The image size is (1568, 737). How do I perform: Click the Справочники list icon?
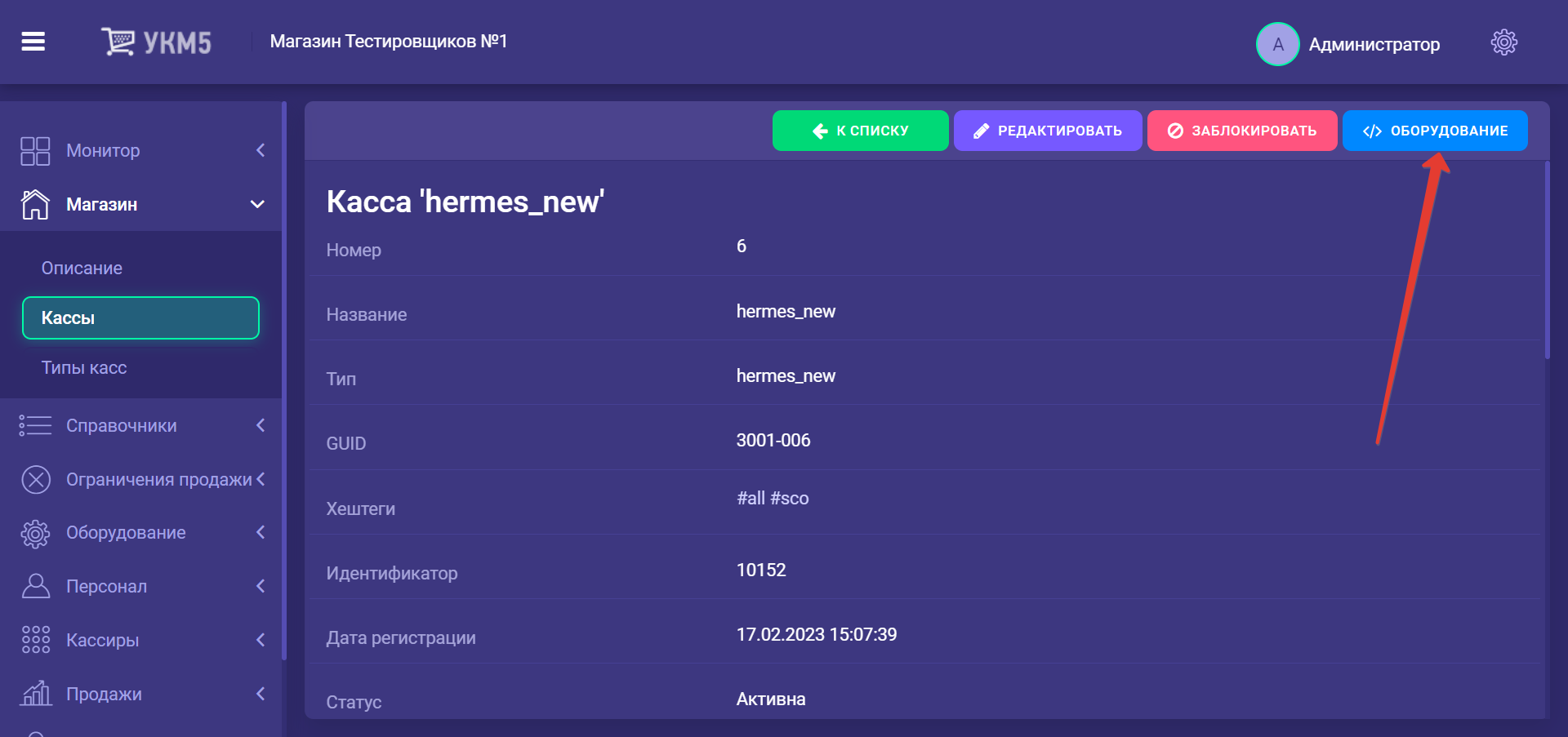click(x=35, y=425)
